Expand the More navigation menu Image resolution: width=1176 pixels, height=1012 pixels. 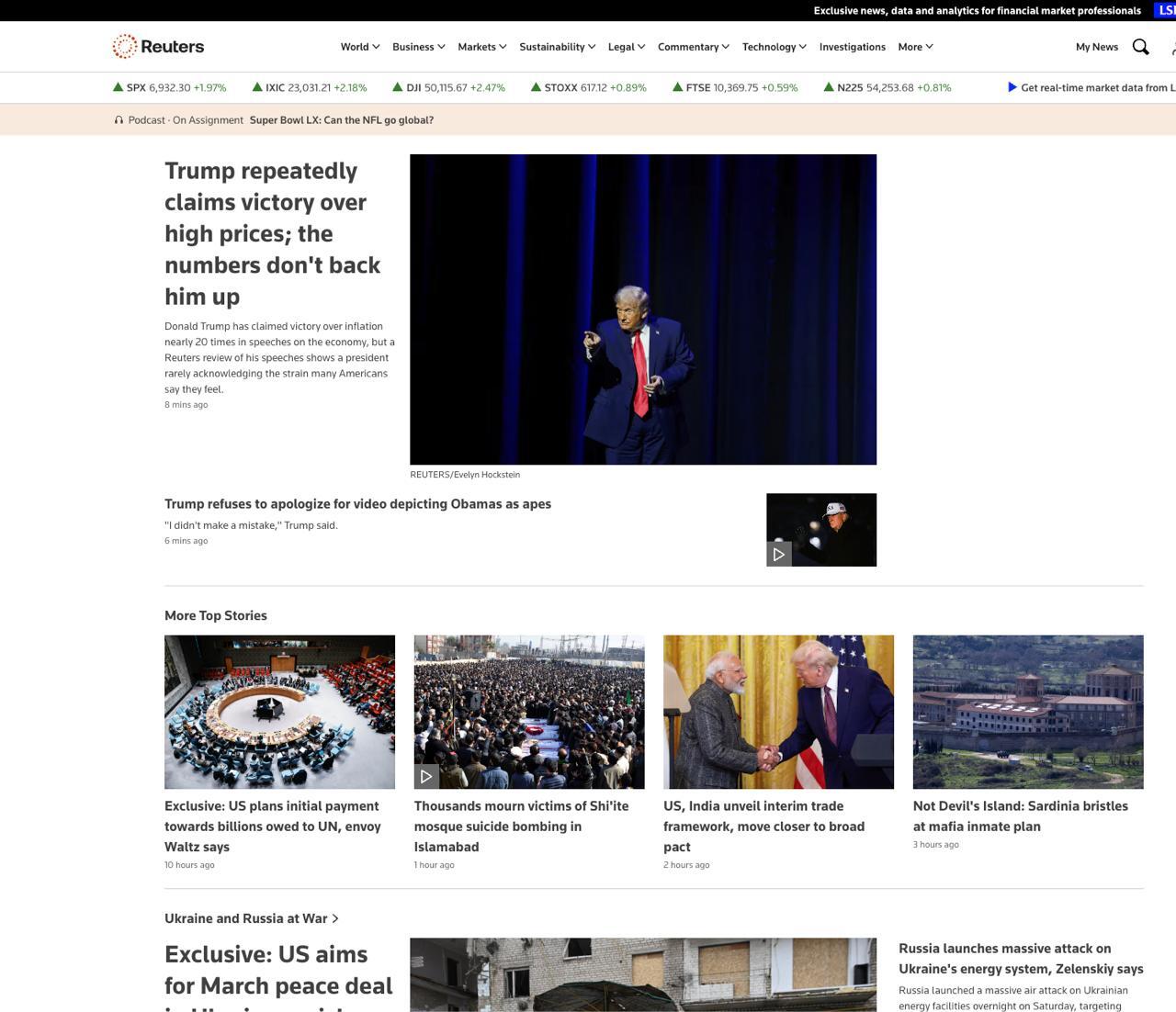click(x=915, y=47)
